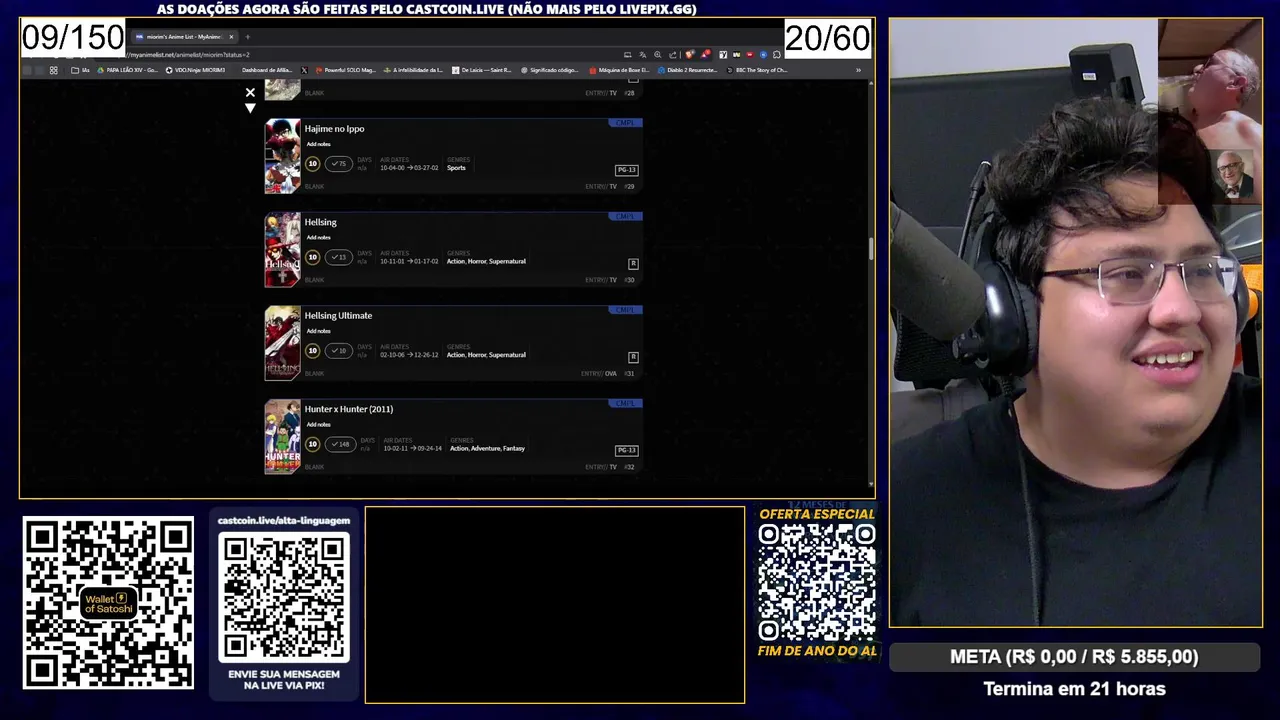Viewport: 1280px width, 720px height.
Task: Open the extensions puzzle icon
Action: [776, 55]
